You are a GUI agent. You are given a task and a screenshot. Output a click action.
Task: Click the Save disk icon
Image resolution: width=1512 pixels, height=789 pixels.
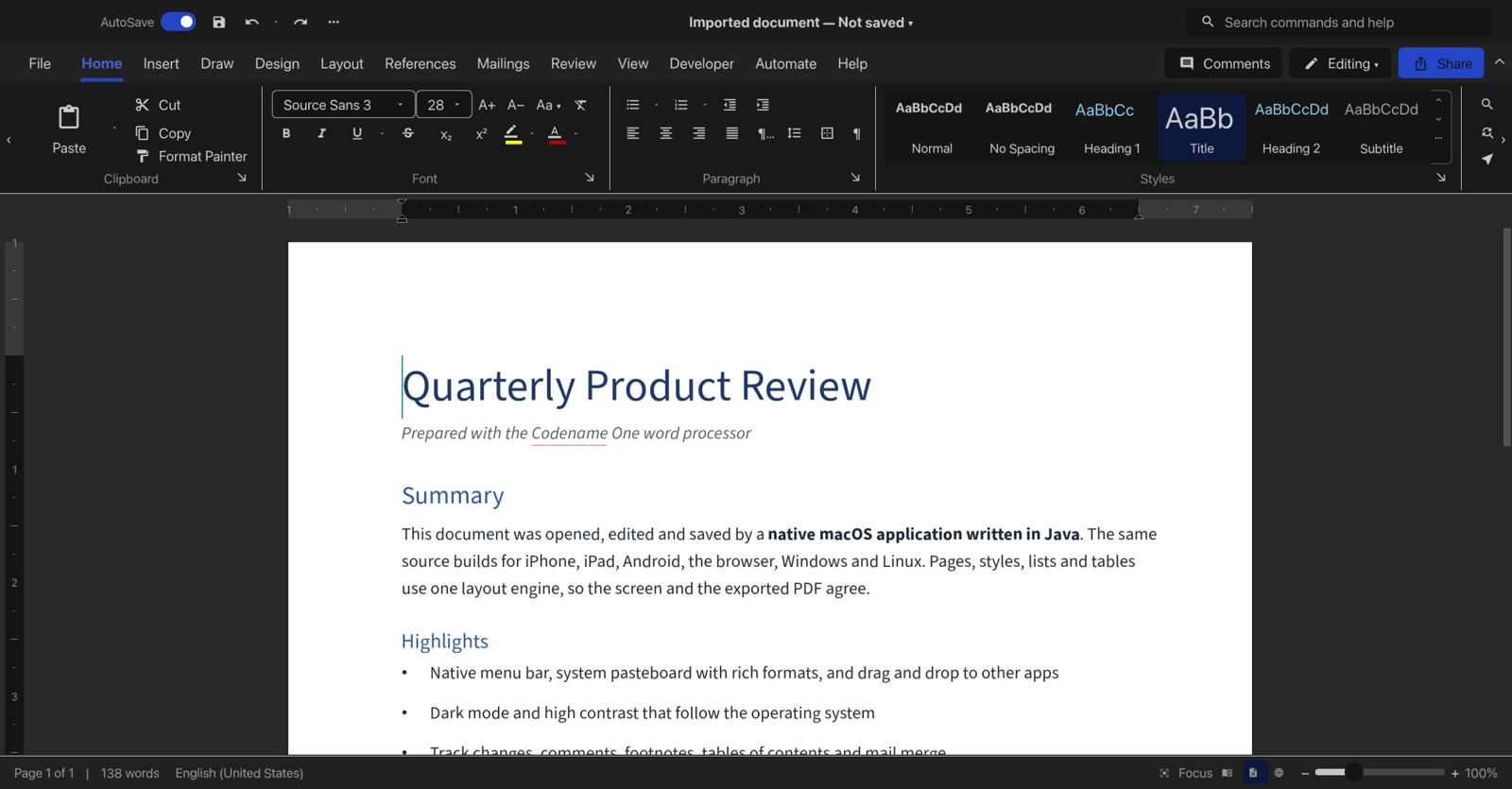pos(218,22)
